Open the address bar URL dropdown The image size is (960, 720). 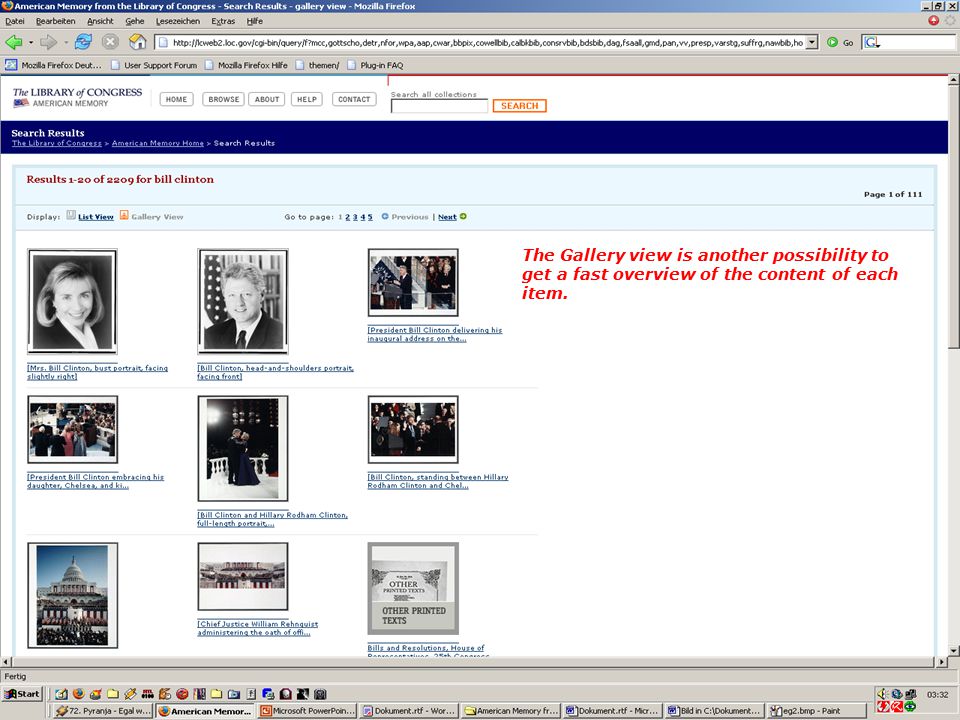(x=812, y=42)
